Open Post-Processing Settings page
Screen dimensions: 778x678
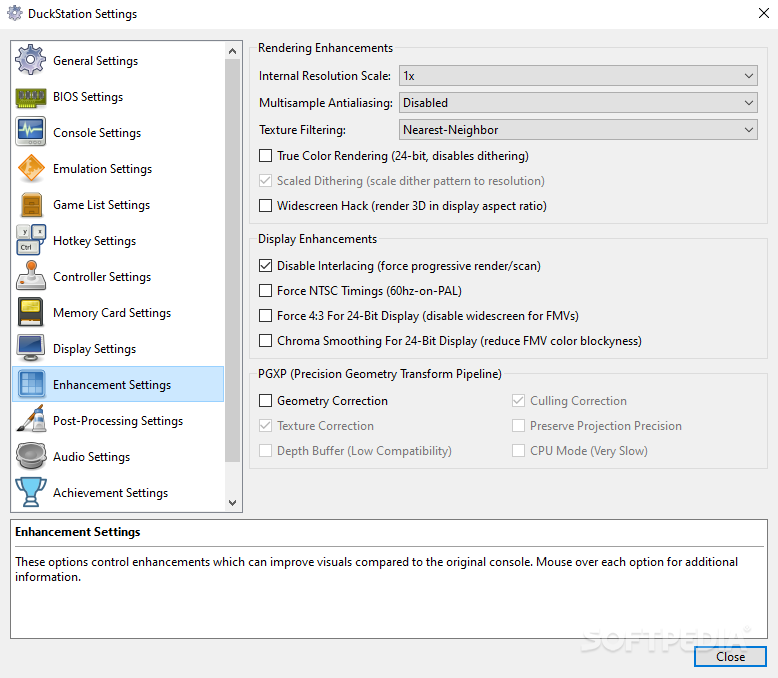click(118, 420)
